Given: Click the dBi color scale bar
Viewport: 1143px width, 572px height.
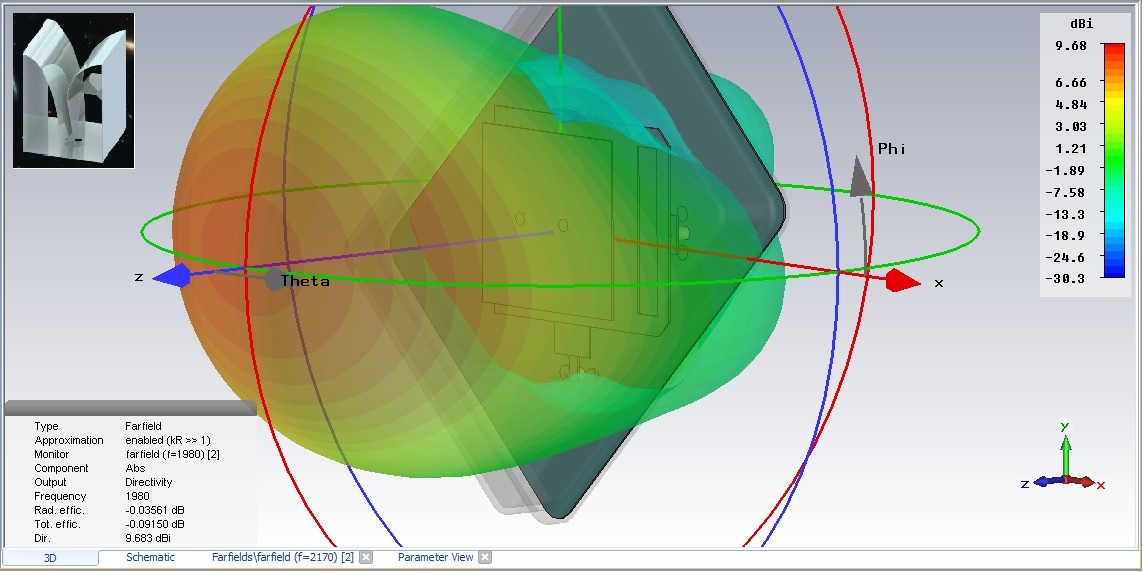Looking at the screenshot, I should (x=1113, y=158).
